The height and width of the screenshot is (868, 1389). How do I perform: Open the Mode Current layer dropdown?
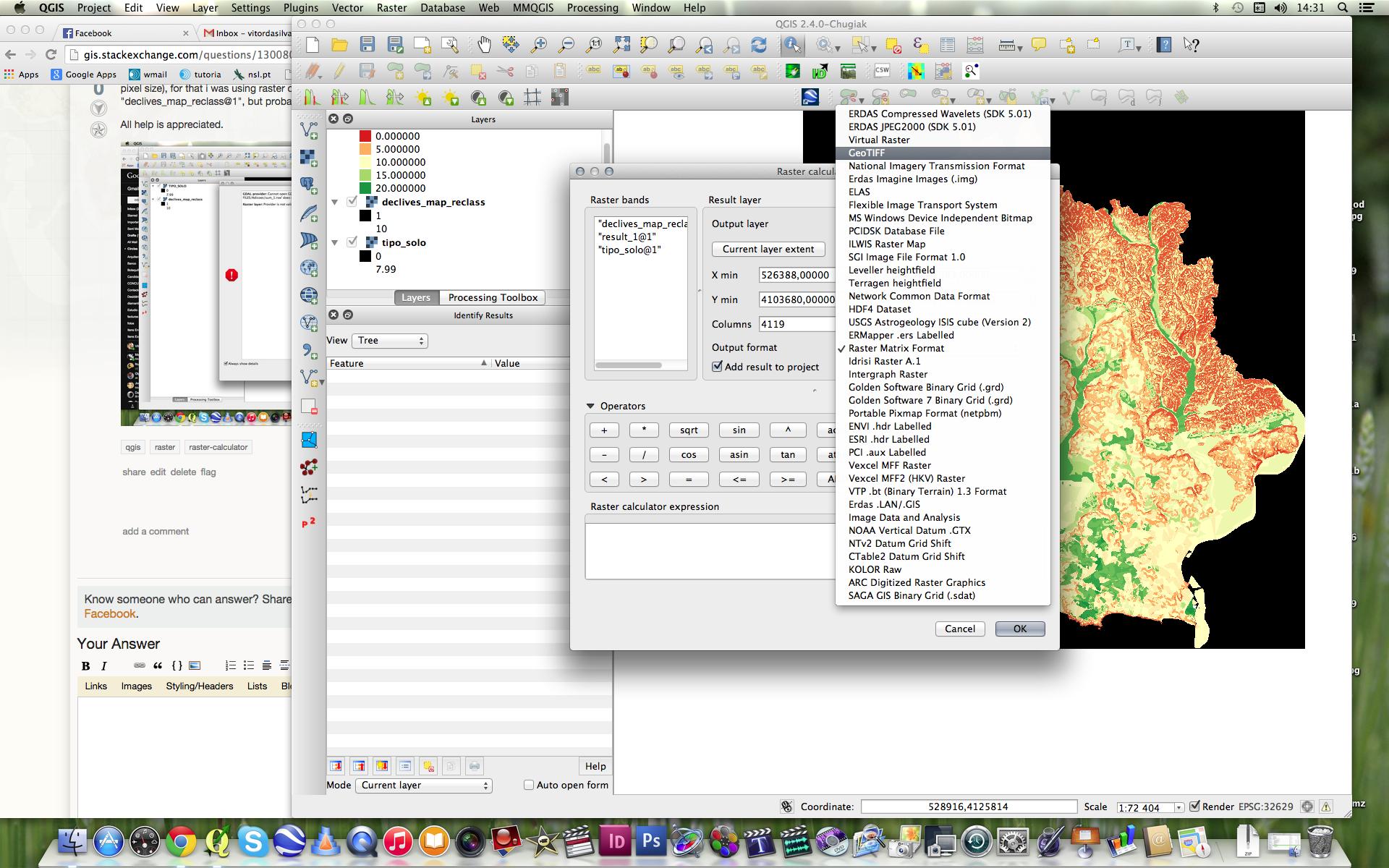pyautogui.click(x=424, y=786)
